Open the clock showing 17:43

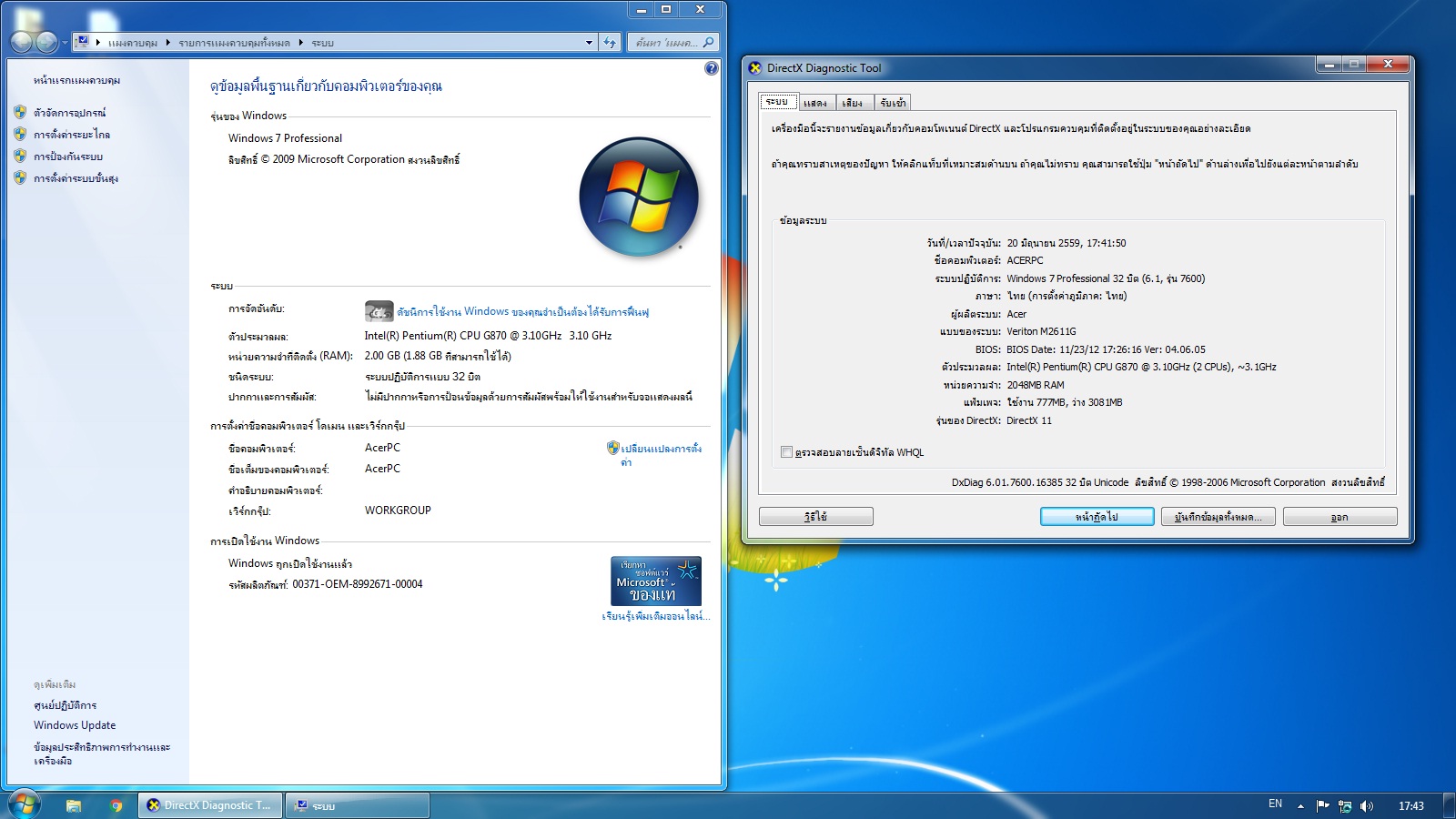1411,806
